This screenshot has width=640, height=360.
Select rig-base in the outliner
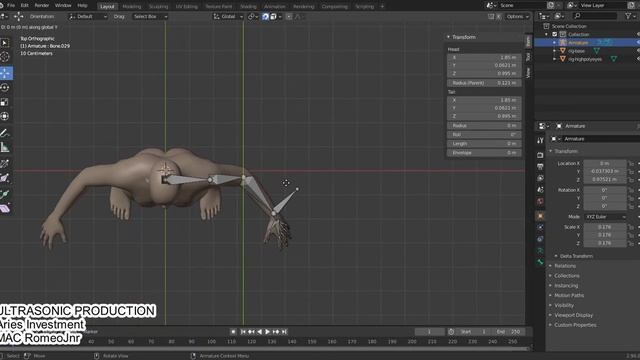point(576,51)
